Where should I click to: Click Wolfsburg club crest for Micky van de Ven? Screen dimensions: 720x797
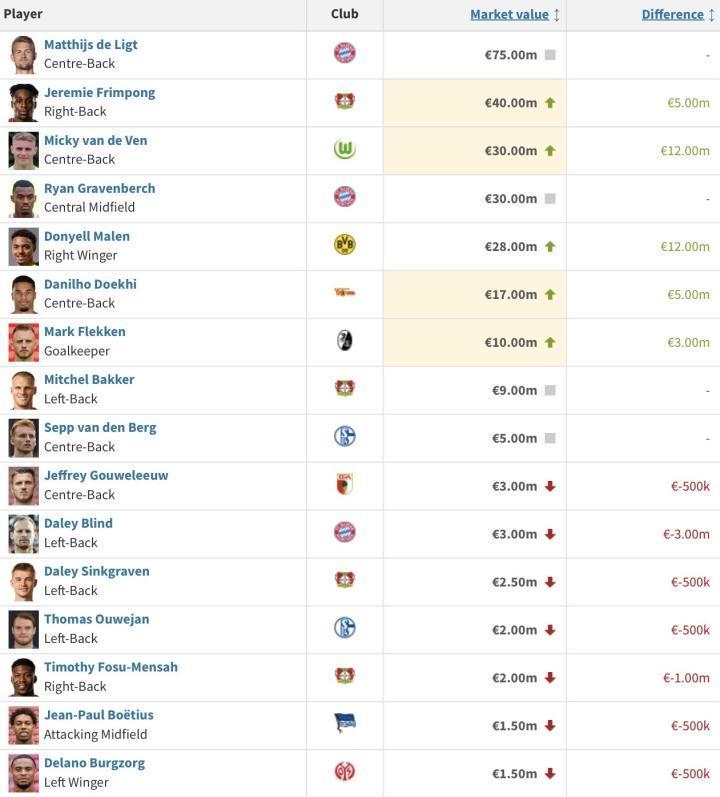344,150
